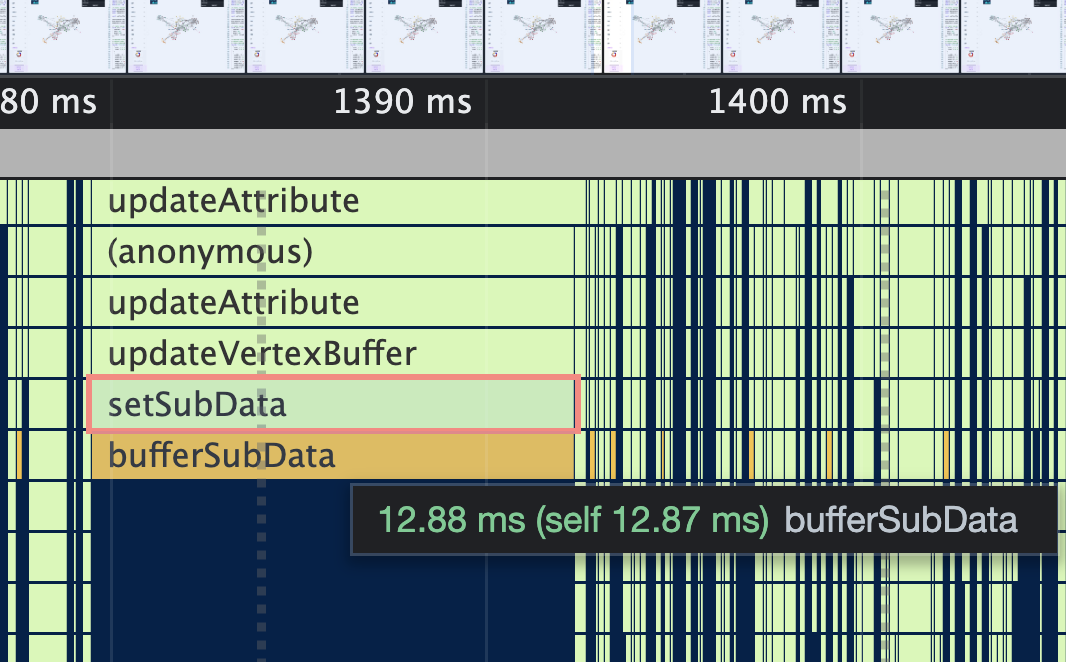The width and height of the screenshot is (1066, 662).
Task: Click the dotted vertical marker left of setSubData
Action: tap(262, 300)
